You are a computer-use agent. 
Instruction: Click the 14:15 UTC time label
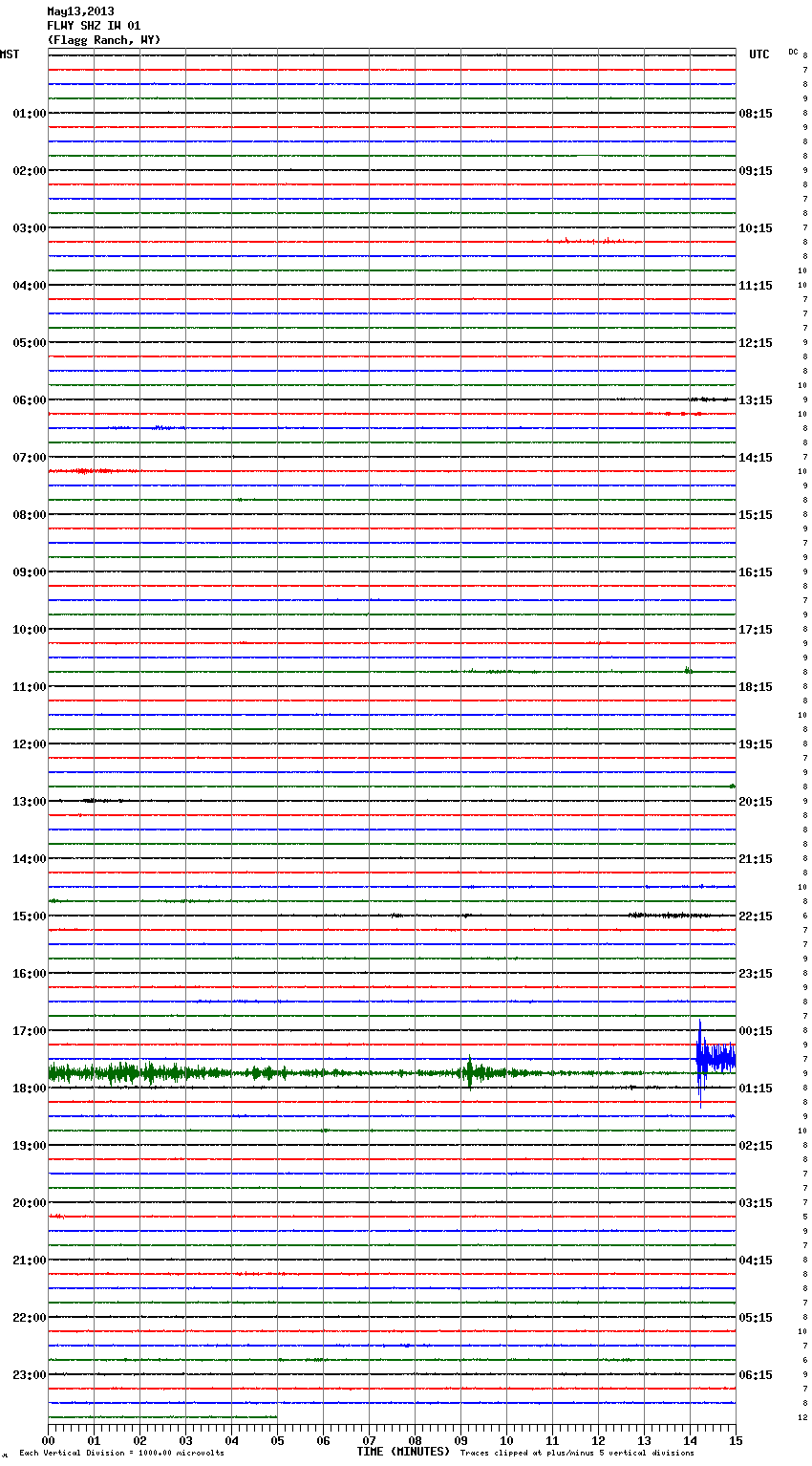[756, 458]
